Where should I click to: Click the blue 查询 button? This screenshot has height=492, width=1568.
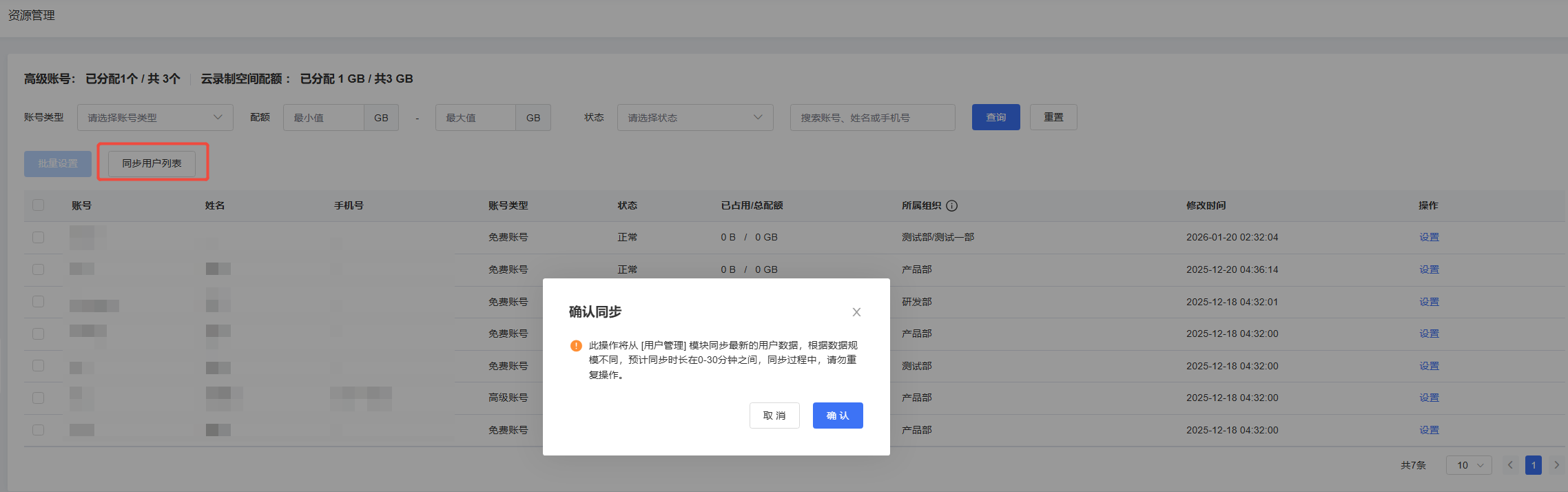click(996, 117)
